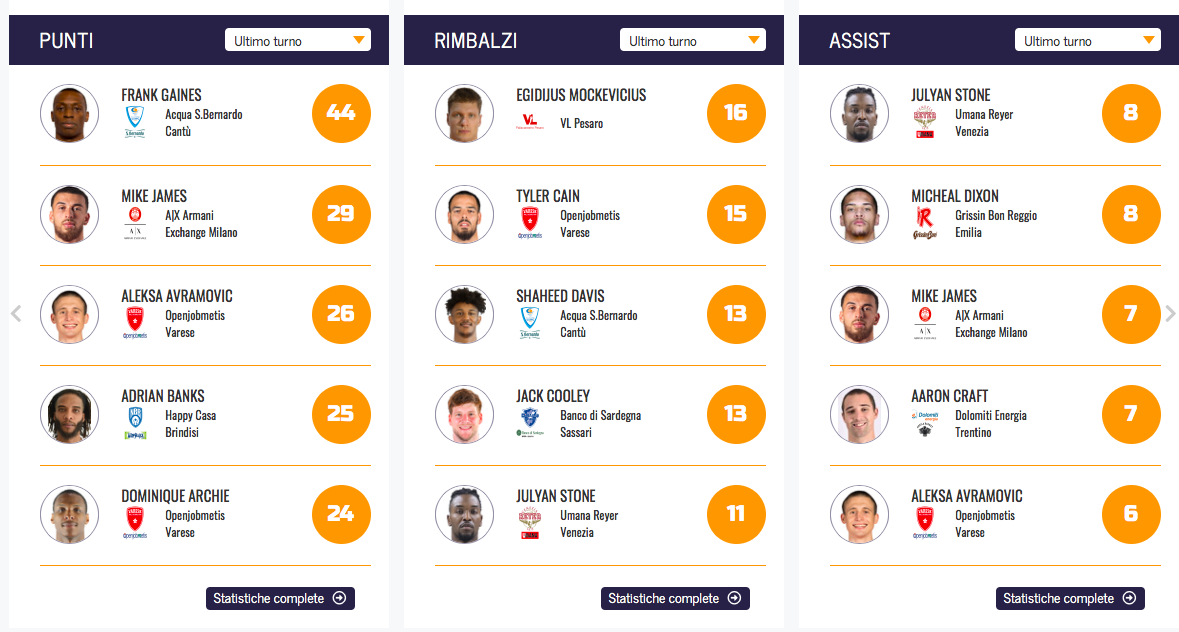Click Happy Casa Brindisi logo beside Adrian Banks
This screenshot has height=632, width=1179.
135,422
